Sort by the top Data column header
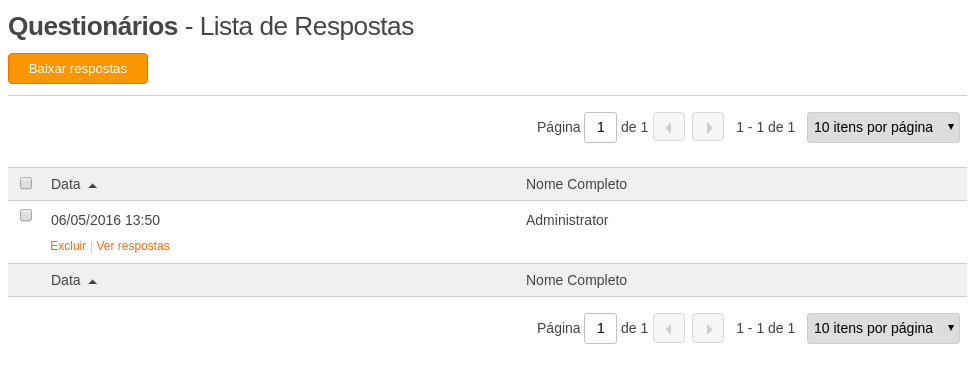Screen dimensions: 975x377 [66, 184]
